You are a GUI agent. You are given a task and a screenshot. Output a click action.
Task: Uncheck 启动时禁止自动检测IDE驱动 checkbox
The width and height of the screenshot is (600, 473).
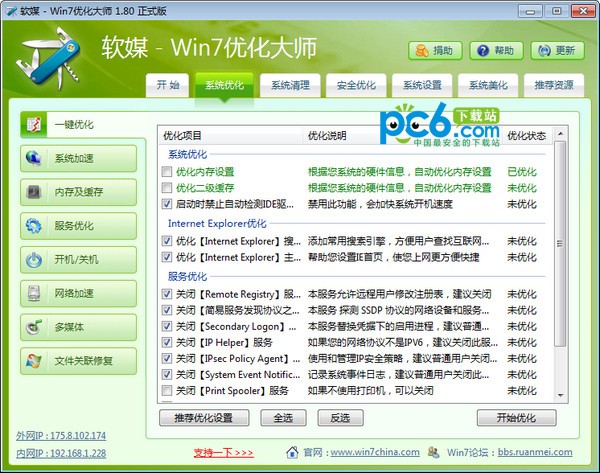pos(166,204)
